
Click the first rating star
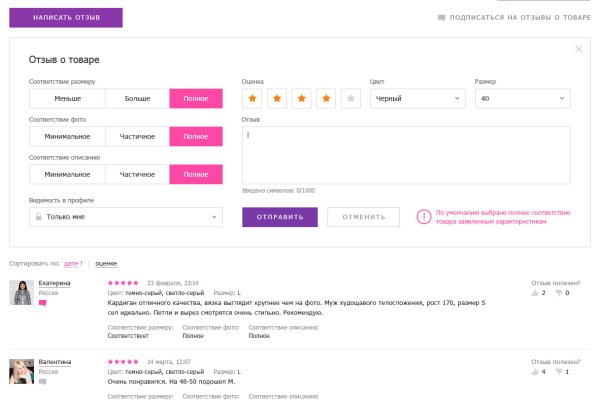pos(253,98)
